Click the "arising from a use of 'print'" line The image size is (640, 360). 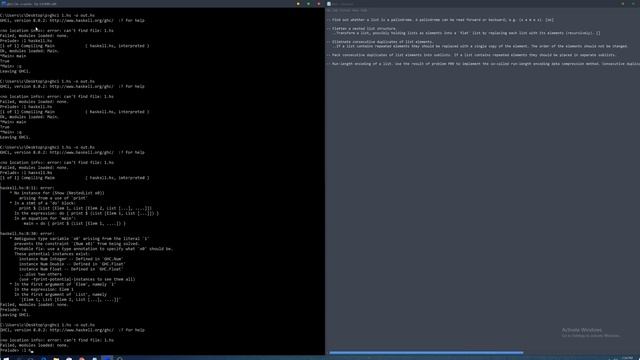coord(53,198)
